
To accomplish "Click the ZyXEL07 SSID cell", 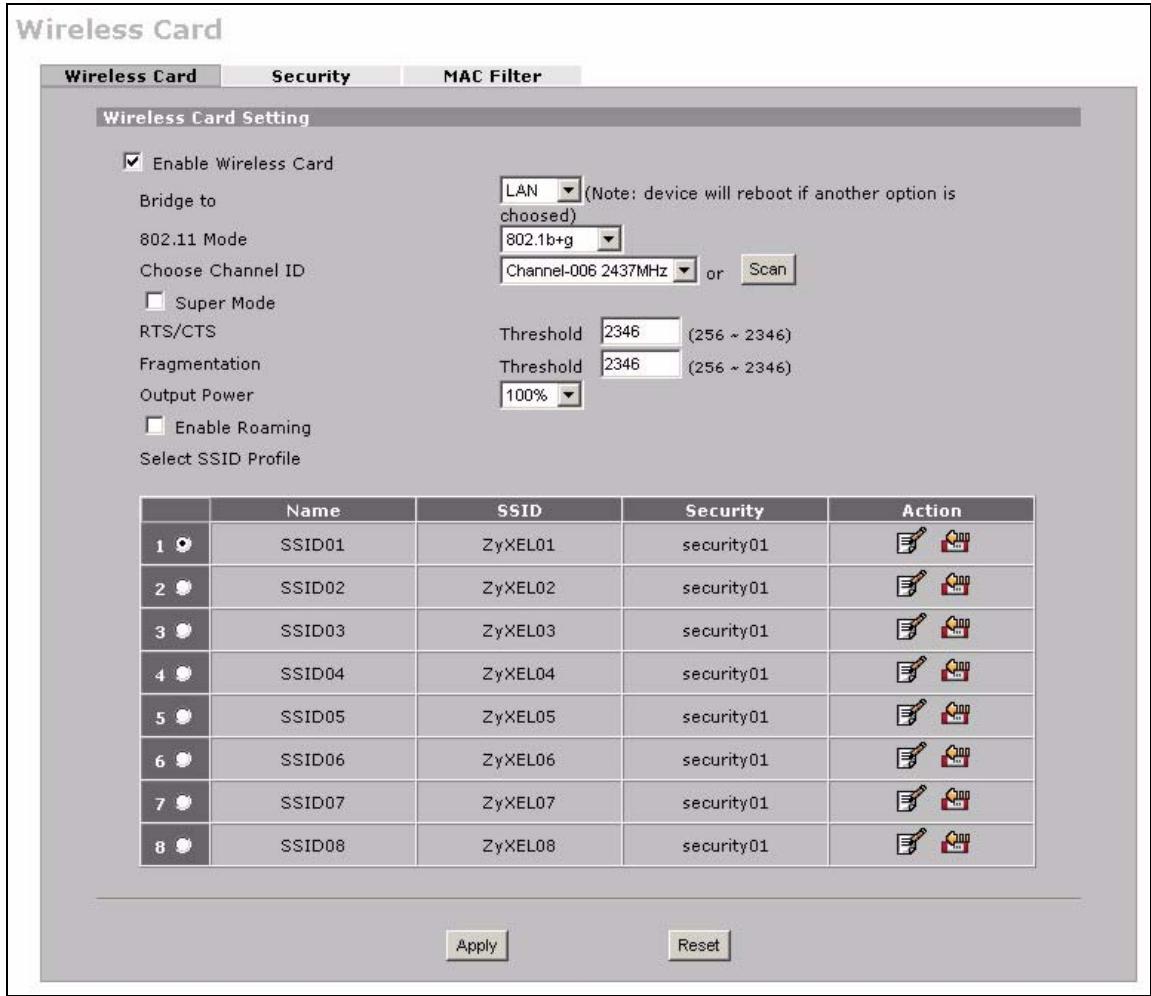I will (x=519, y=802).
